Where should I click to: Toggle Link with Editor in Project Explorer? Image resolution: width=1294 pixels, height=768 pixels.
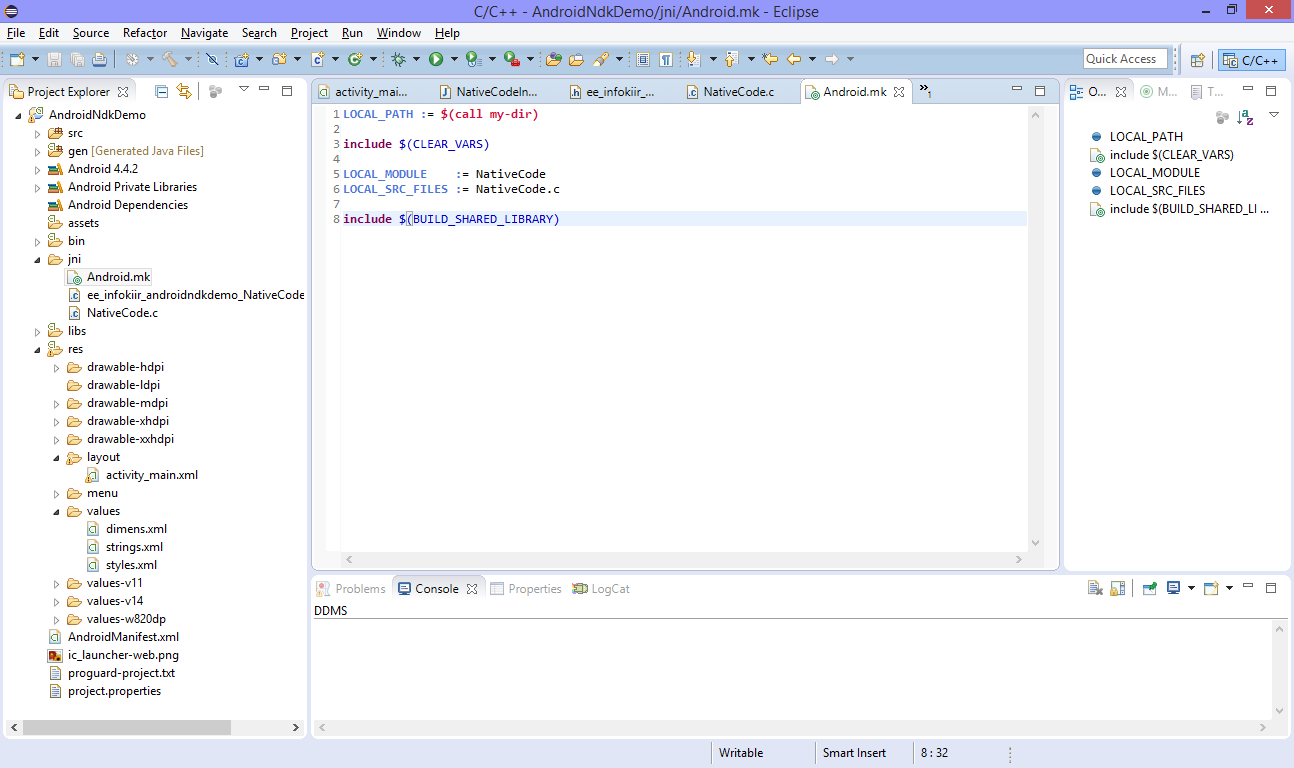(x=184, y=91)
